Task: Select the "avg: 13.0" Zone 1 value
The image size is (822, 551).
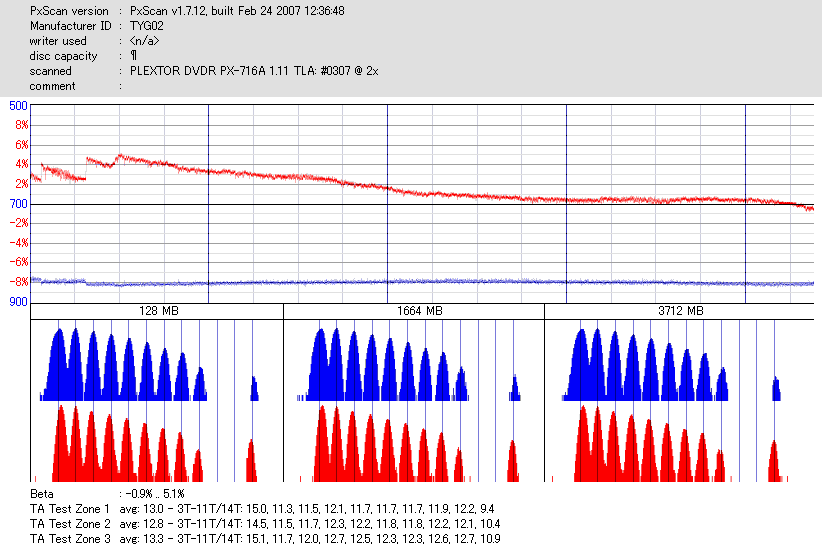Action: click(142, 509)
